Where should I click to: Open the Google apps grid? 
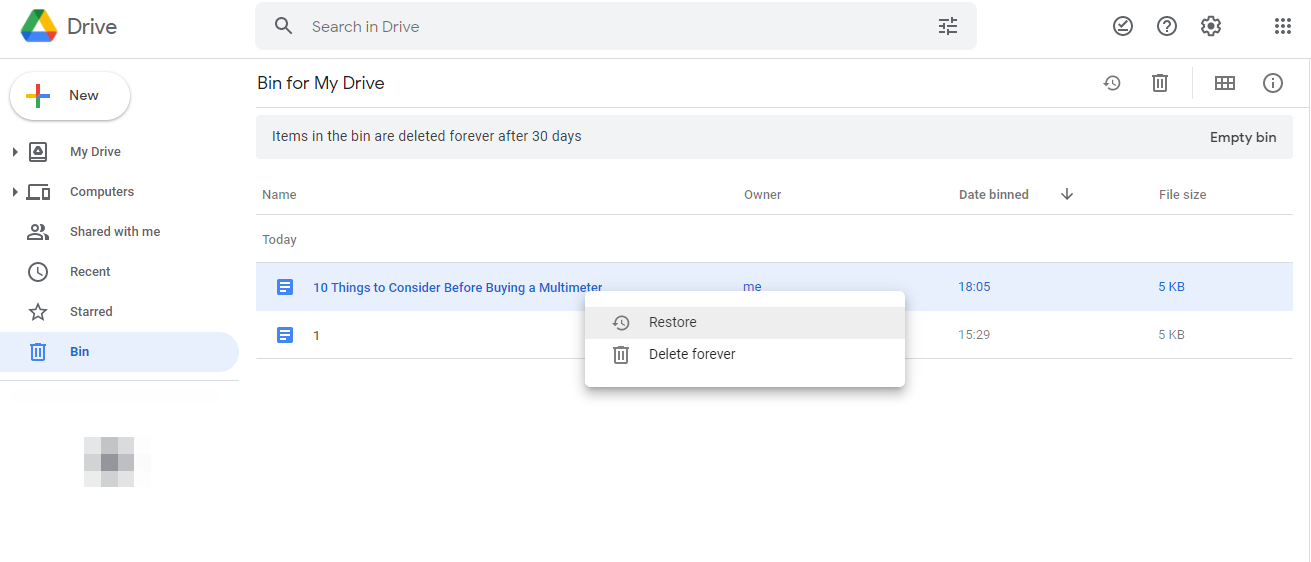1283,27
